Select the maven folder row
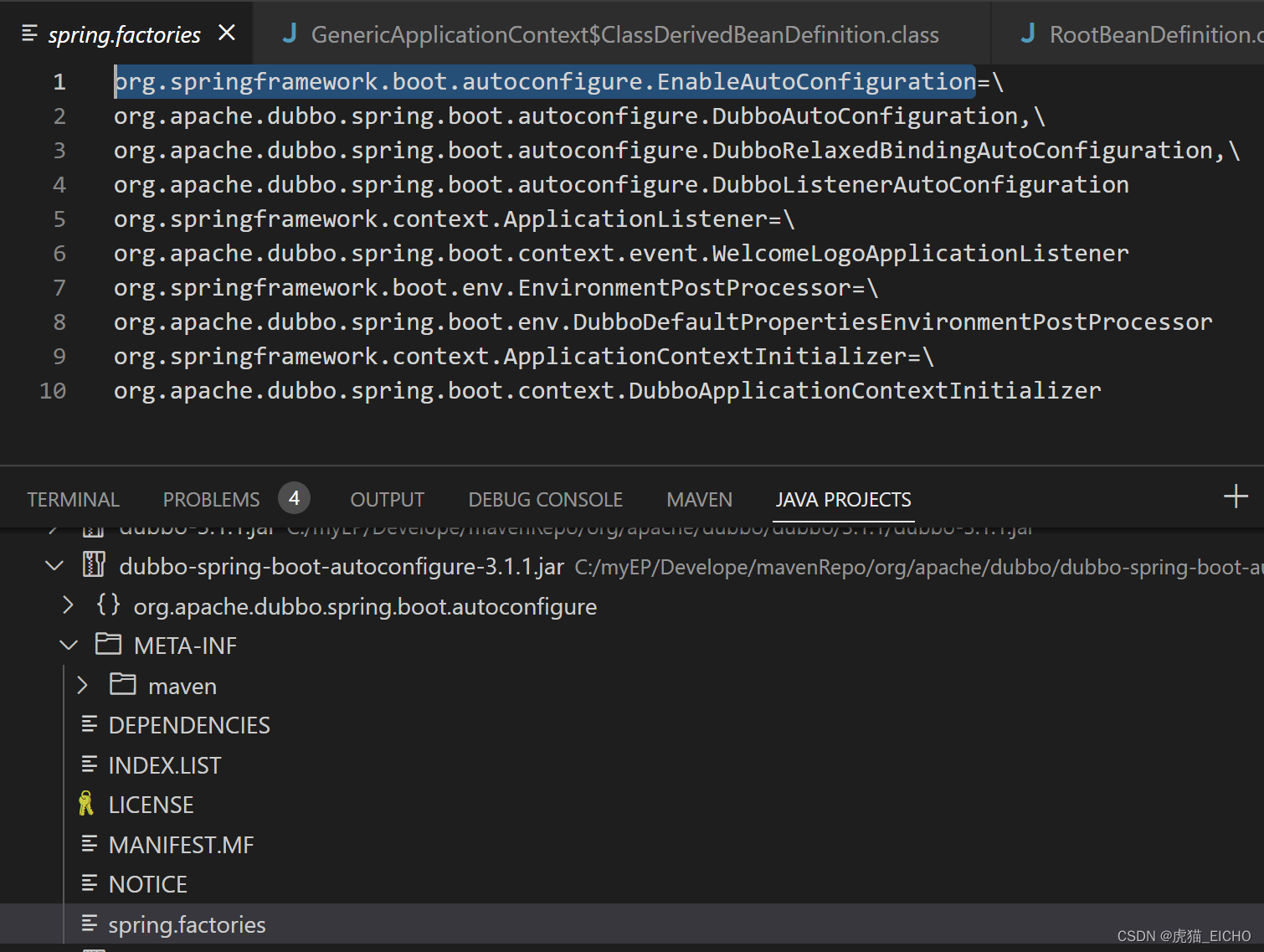Image resolution: width=1264 pixels, height=952 pixels. (632, 686)
